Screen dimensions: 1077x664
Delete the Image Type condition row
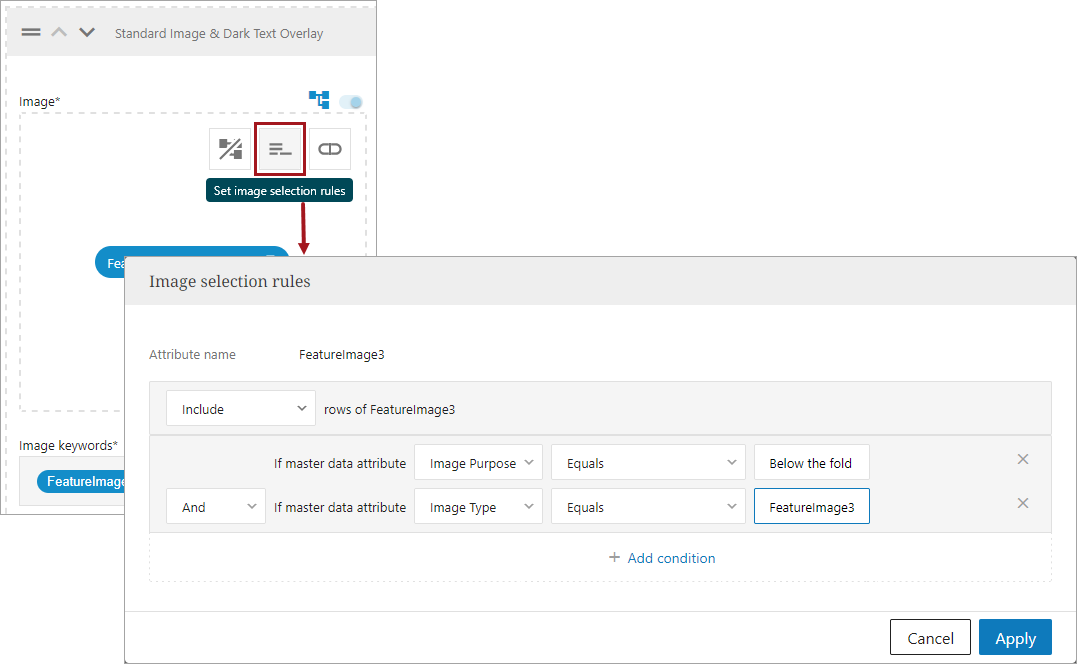(1022, 503)
